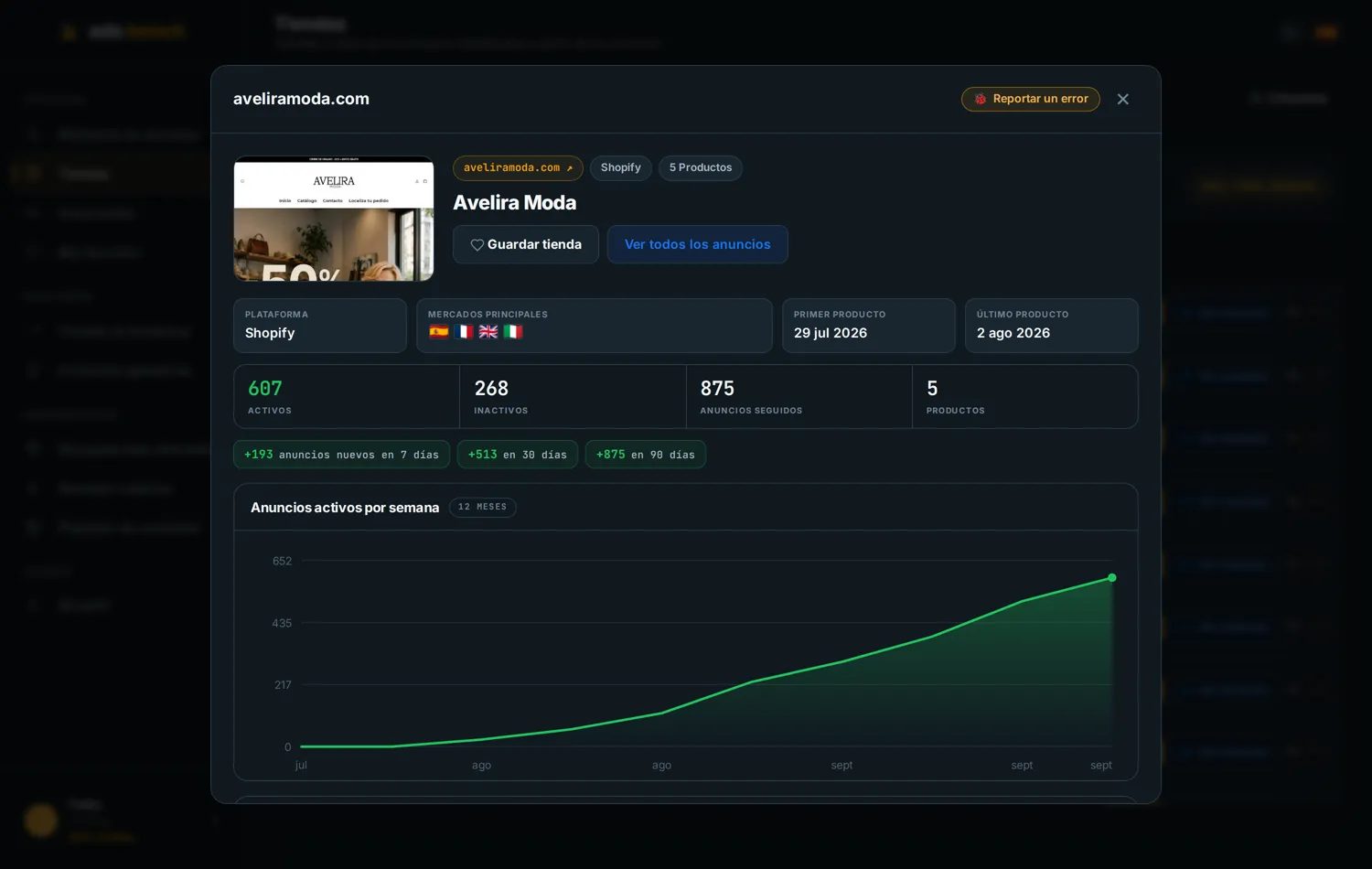Screen dimensions: 1372x869
Task: Click the '12 MESES' period chip
Action: 482,508
